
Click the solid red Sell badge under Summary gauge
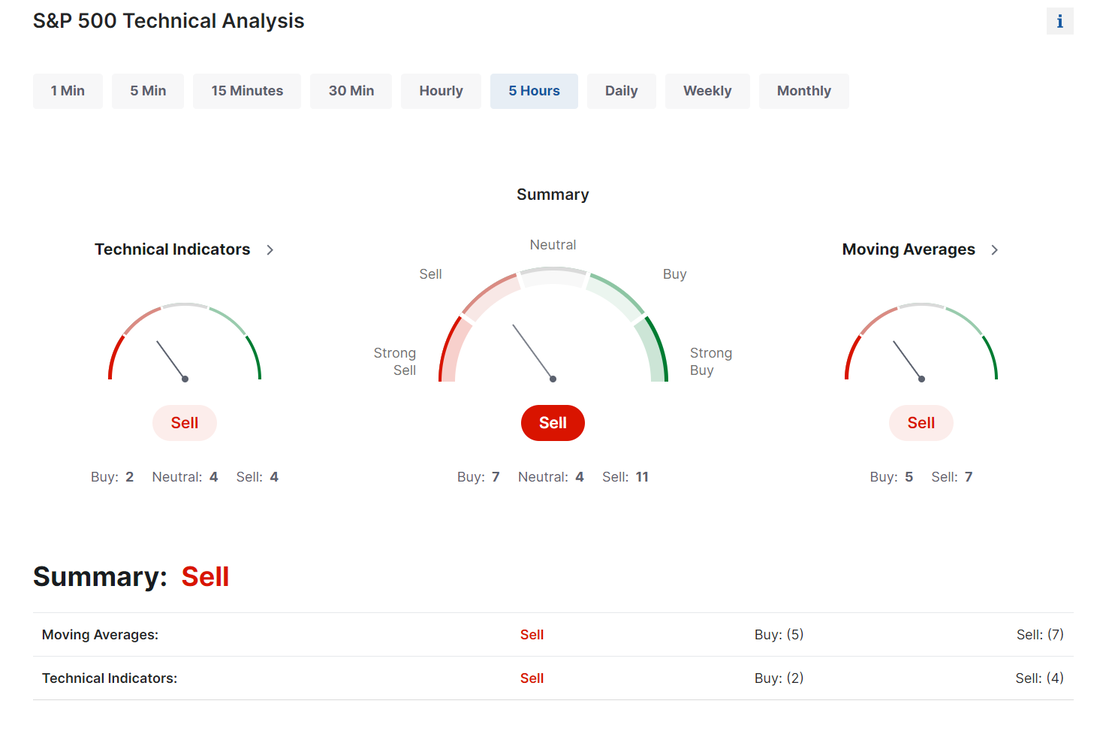pyautogui.click(x=553, y=422)
